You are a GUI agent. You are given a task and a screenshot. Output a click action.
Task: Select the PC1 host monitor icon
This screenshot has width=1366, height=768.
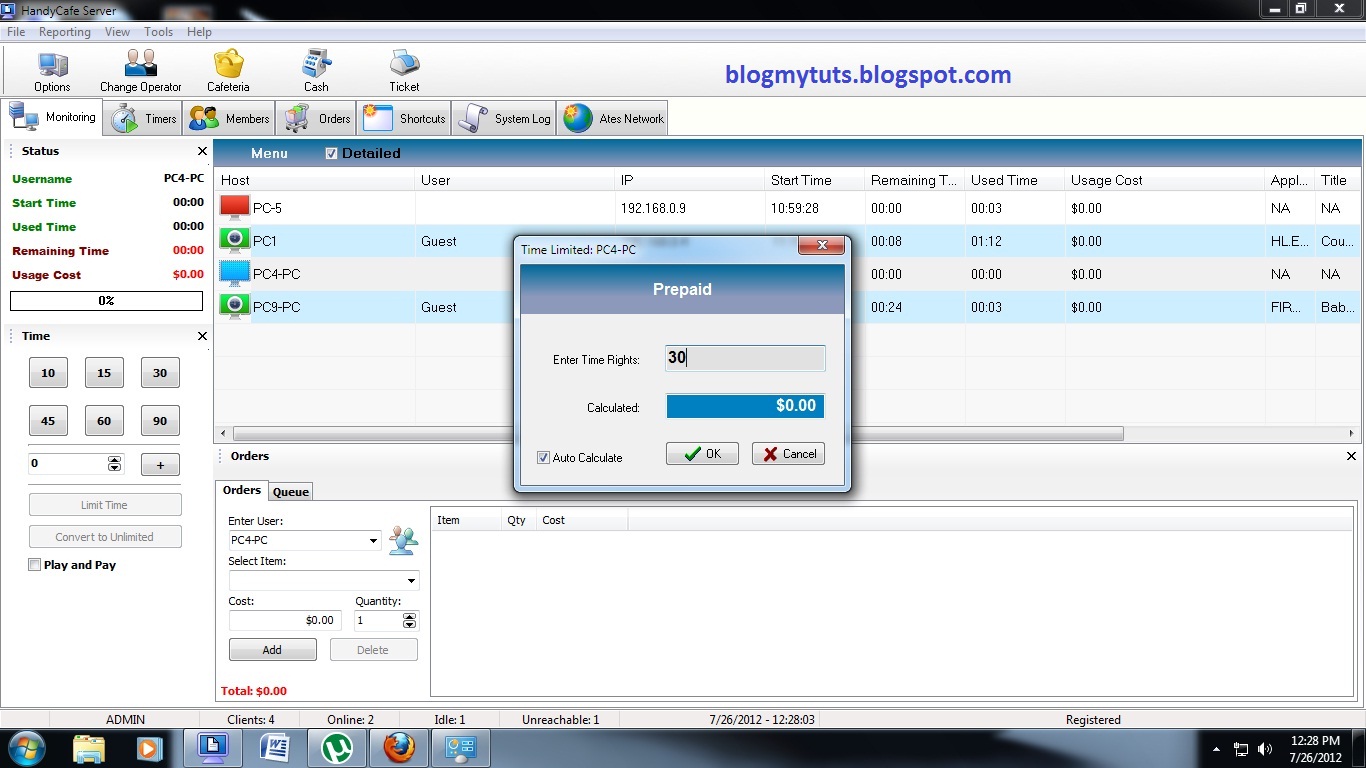click(x=234, y=241)
